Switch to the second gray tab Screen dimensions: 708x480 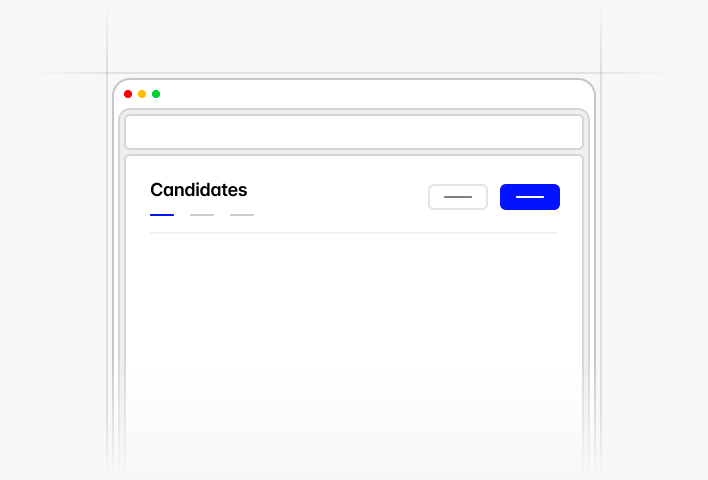coord(202,215)
